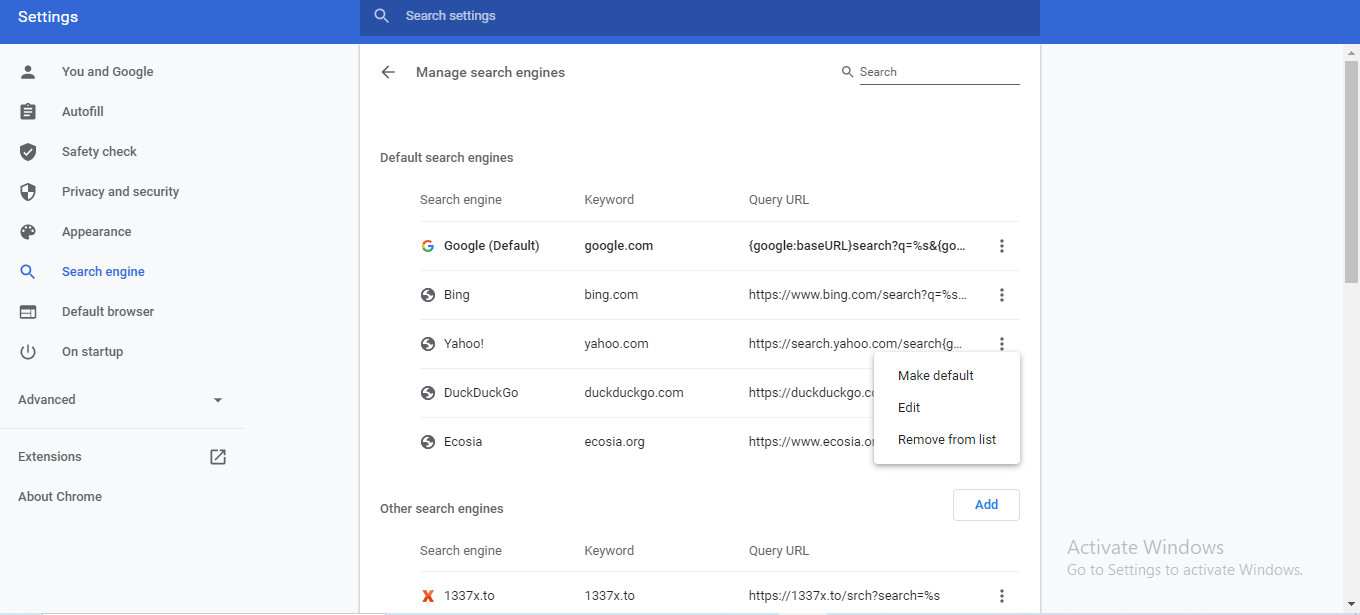Choose Remove from list menu entry
Screen dimensions: 1360x615
tap(947, 440)
